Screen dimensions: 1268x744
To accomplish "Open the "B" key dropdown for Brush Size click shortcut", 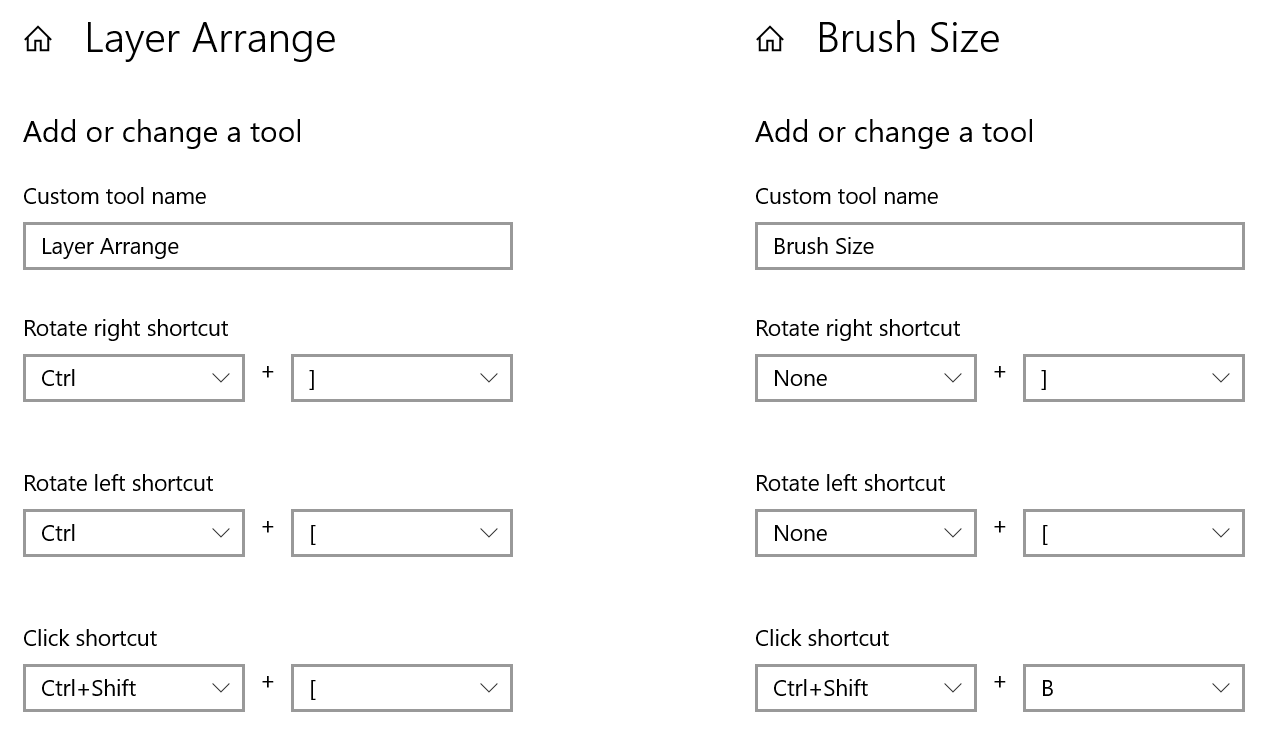I will [x=1133, y=688].
